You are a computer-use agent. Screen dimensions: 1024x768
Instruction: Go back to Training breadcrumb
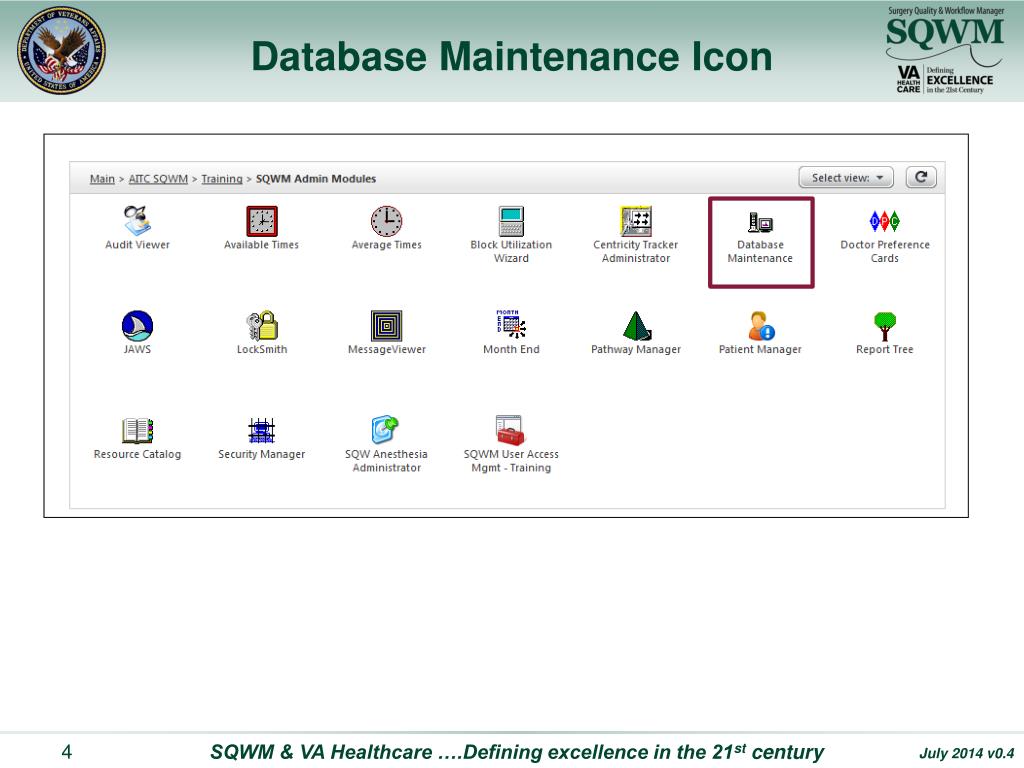click(x=221, y=178)
